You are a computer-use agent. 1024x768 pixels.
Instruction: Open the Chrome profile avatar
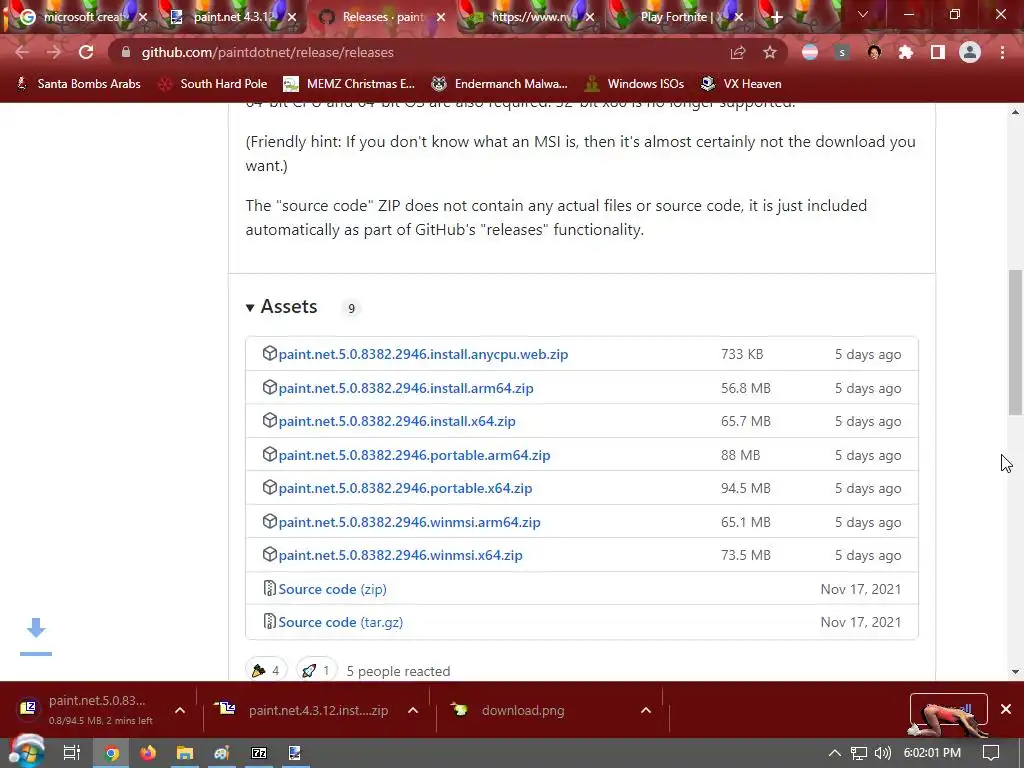(970, 52)
